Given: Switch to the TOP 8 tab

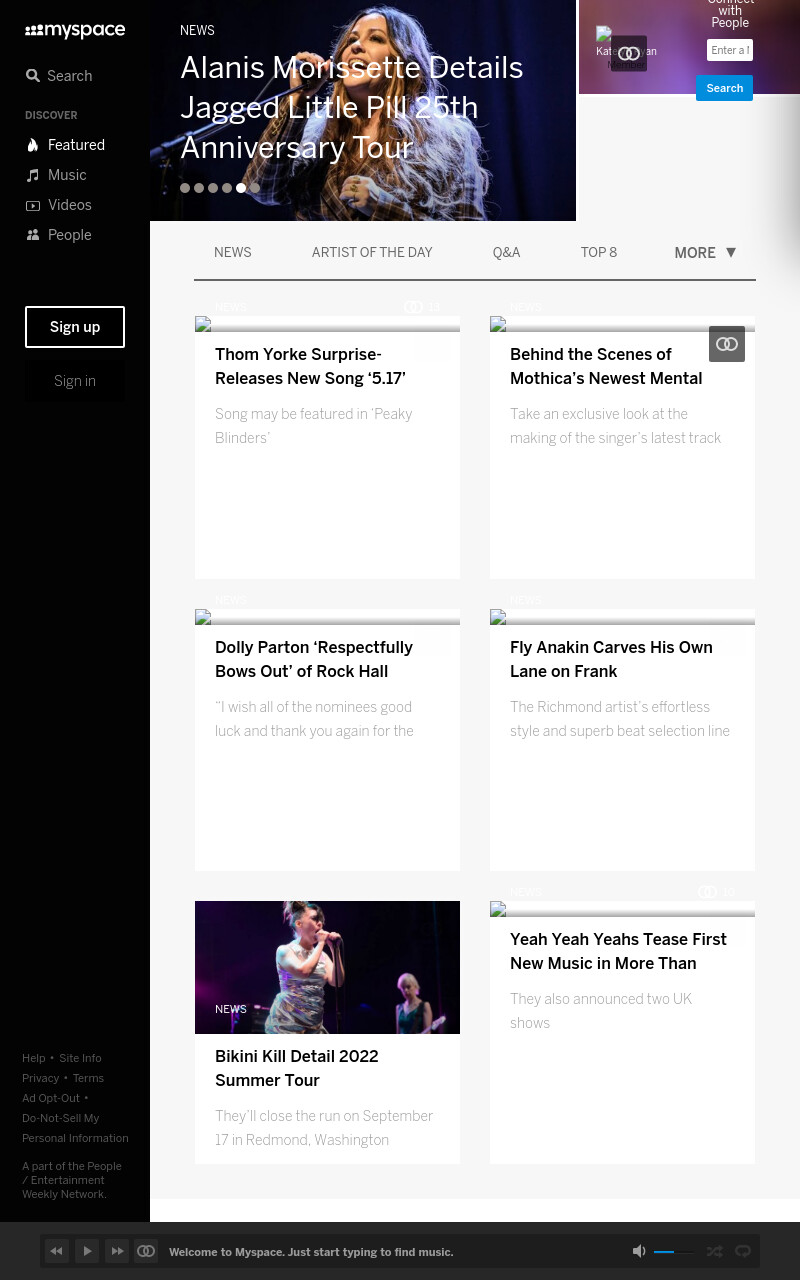Looking at the screenshot, I should click(x=599, y=253).
